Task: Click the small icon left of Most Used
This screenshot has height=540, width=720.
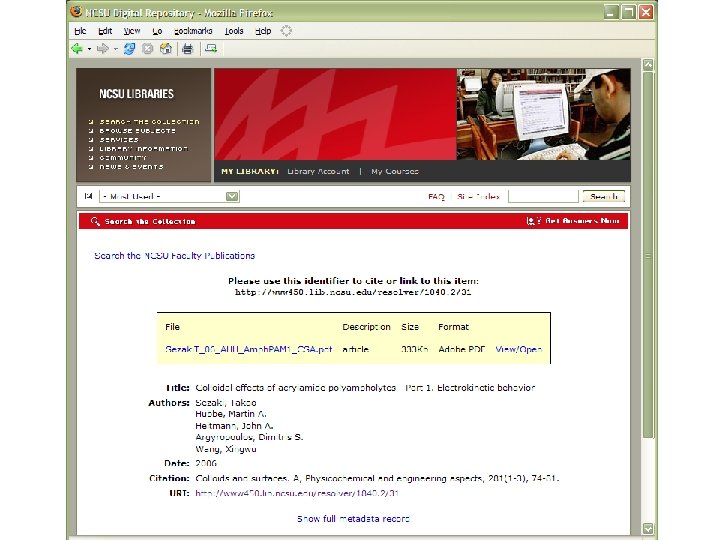Action: tap(89, 196)
